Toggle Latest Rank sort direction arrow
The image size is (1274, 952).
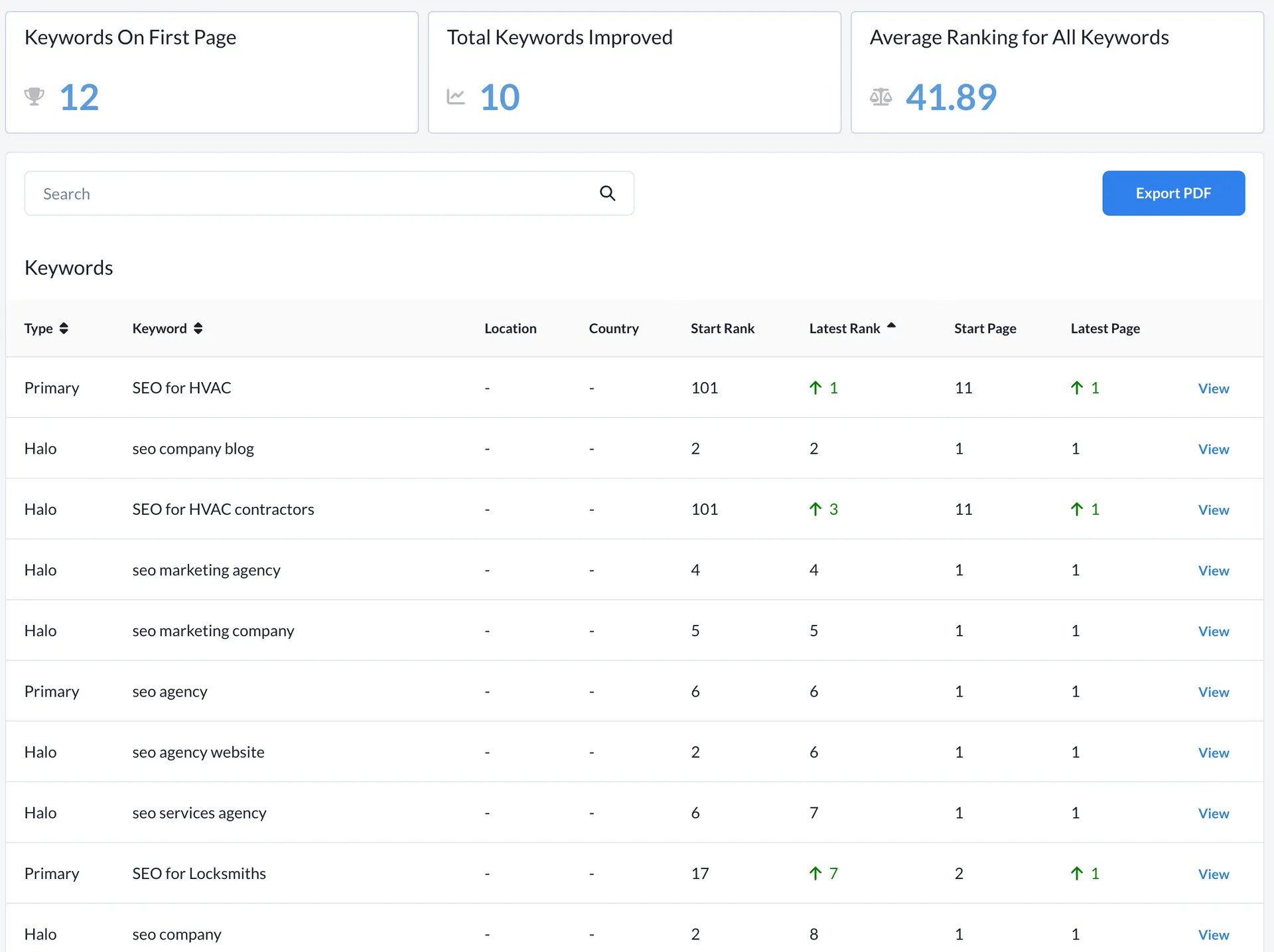pos(891,326)
